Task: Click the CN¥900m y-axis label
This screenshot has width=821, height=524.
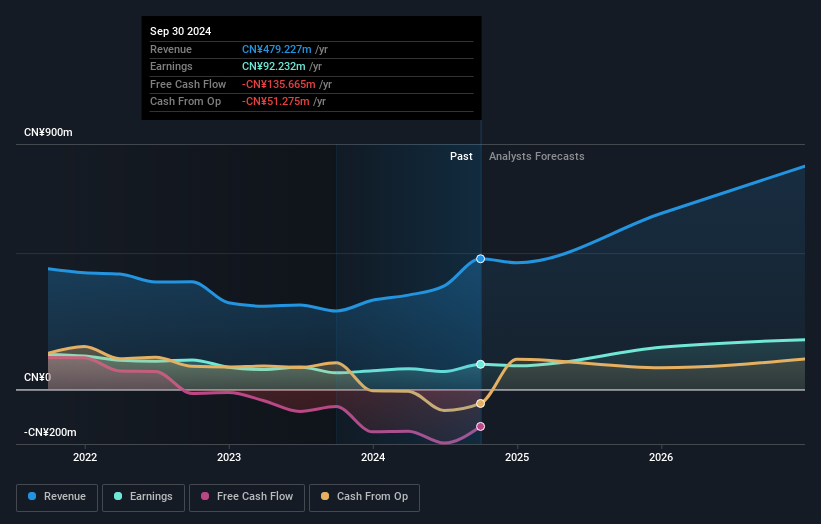Action: coord(48,132)
